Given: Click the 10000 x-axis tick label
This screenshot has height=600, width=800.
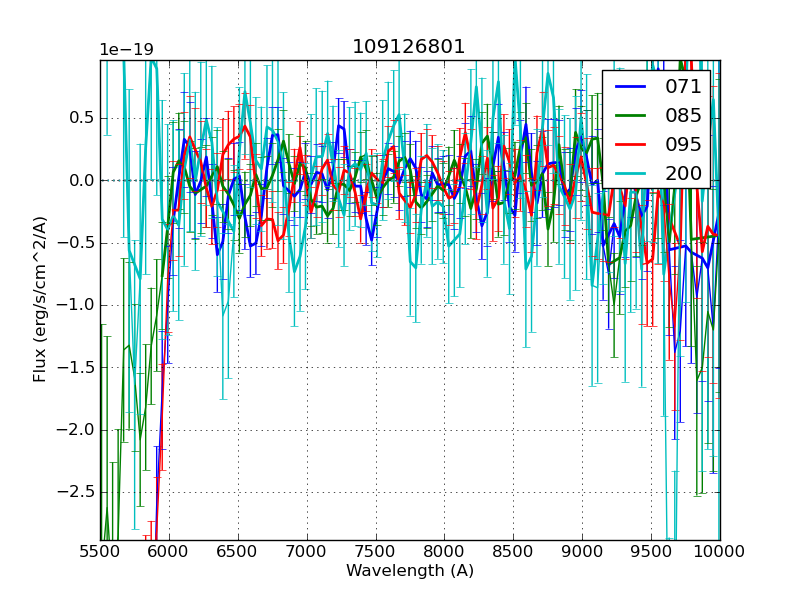Looking at the screenshot, I should (720, 552).
